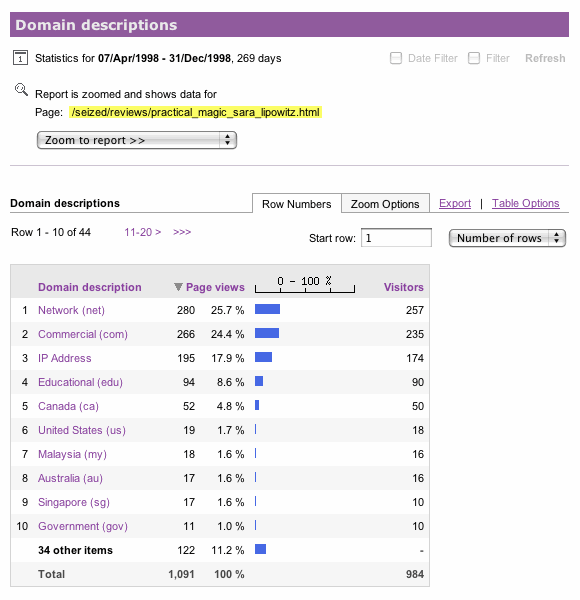
Task: Open Table Options link
Action: [x=525, y=203]
